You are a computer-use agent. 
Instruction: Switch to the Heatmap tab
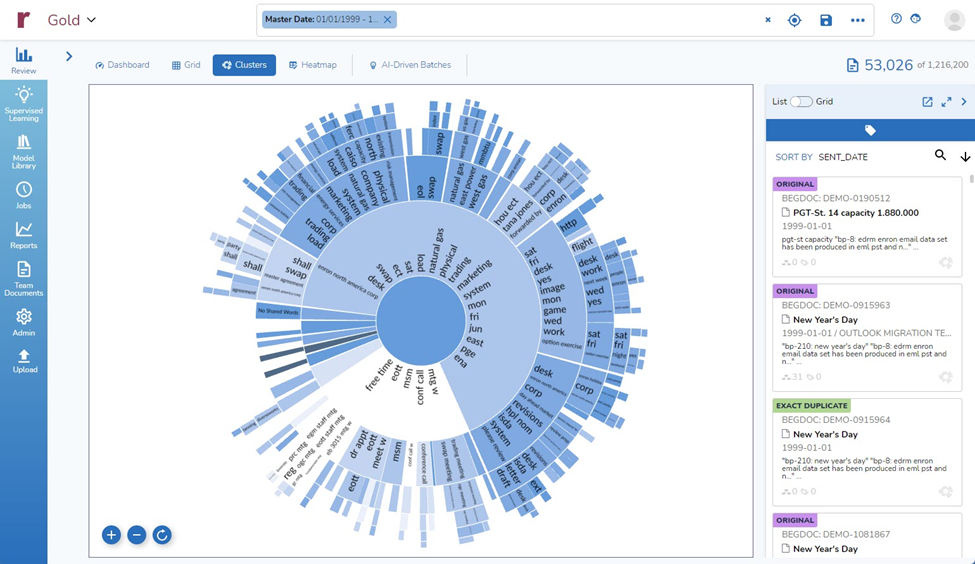point(313,65)
